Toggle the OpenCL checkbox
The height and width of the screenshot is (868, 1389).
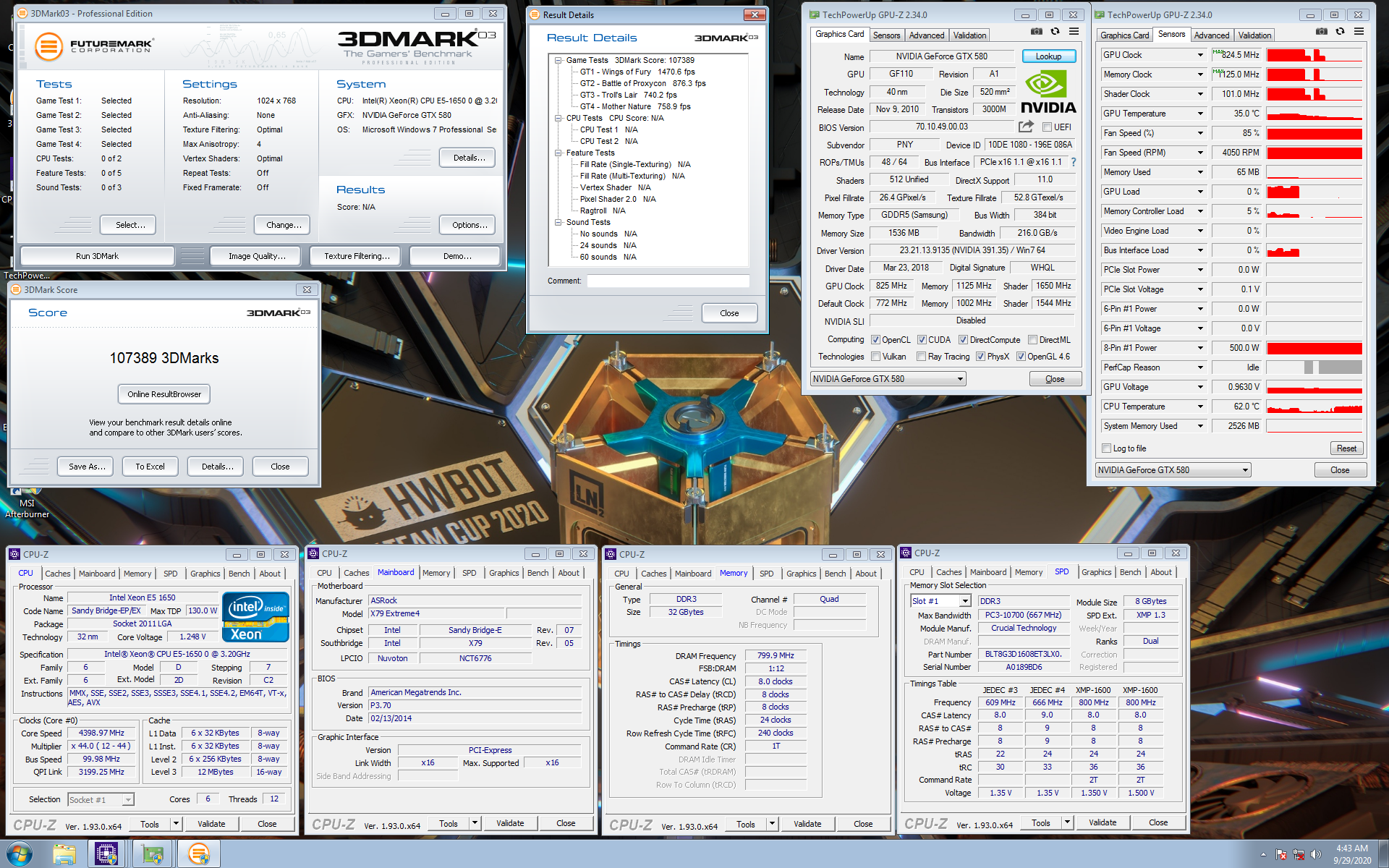pos(876,340)
